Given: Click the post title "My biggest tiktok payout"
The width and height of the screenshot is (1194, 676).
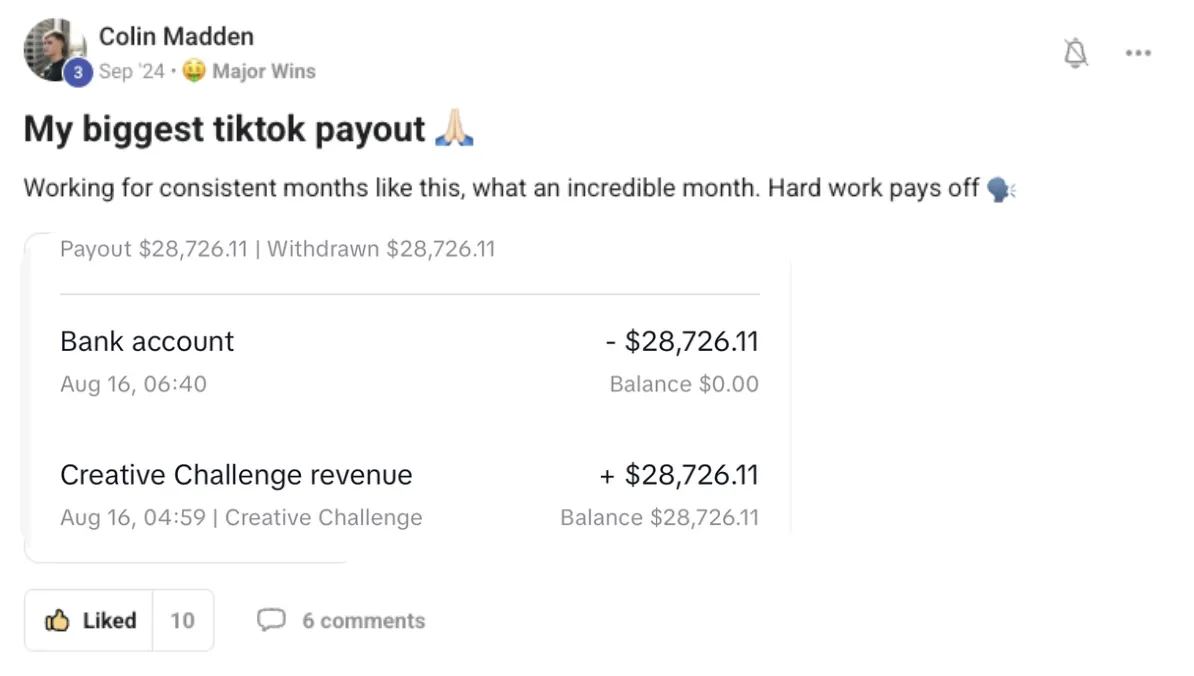Looking at the screenshot, I should pyautogui.click(x=224, y=129).
